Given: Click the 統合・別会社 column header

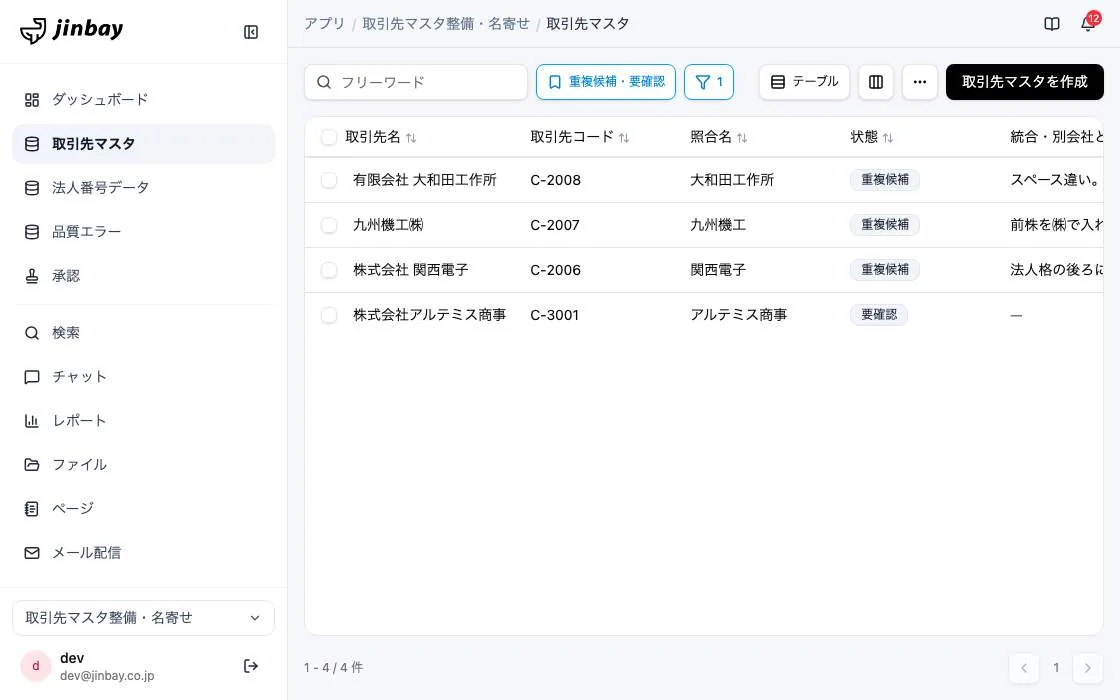Looking at the screenshot, I should click(x=1056, y=137).
